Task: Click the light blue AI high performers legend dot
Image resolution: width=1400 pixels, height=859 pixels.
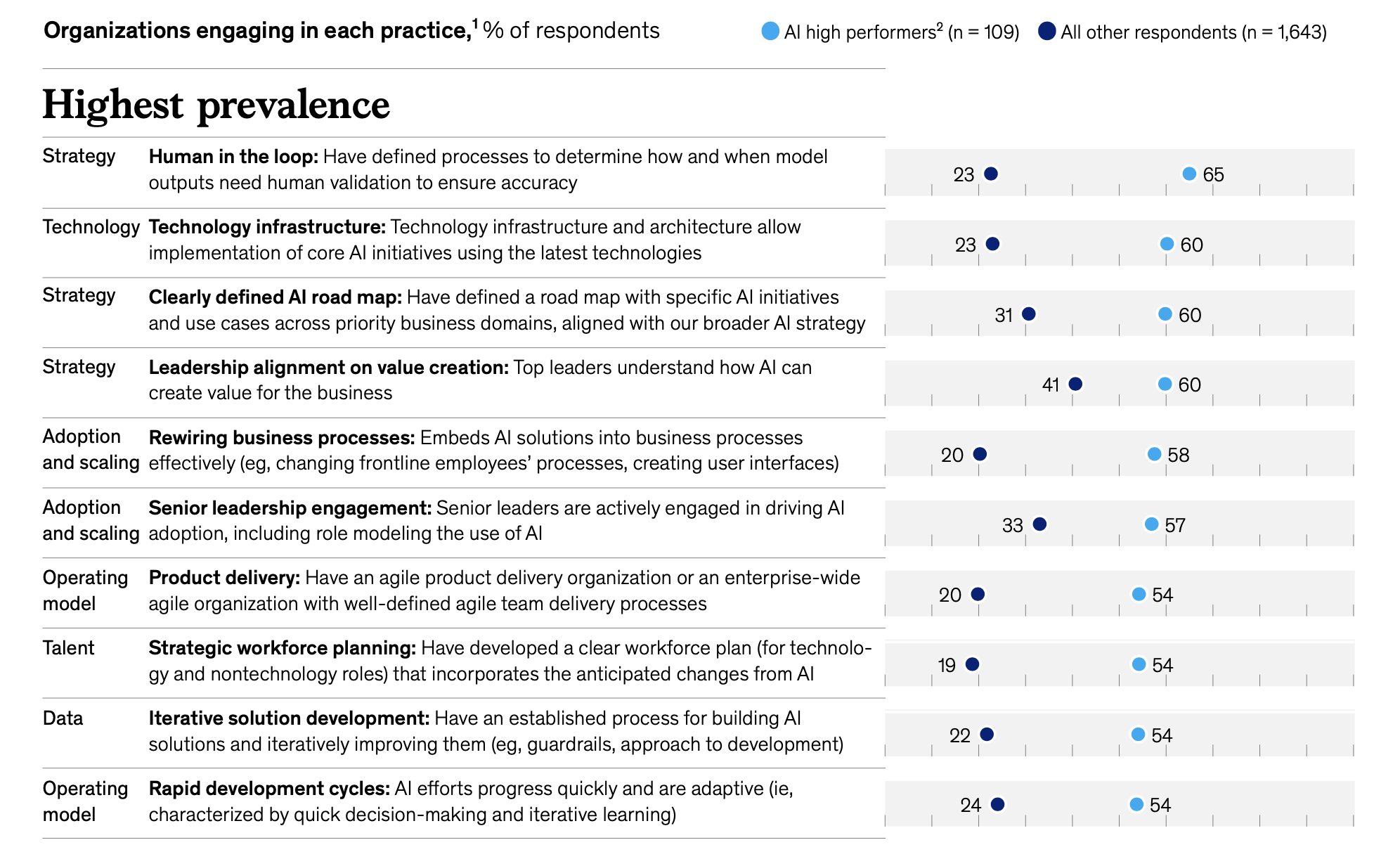Action: coord(770,32)
